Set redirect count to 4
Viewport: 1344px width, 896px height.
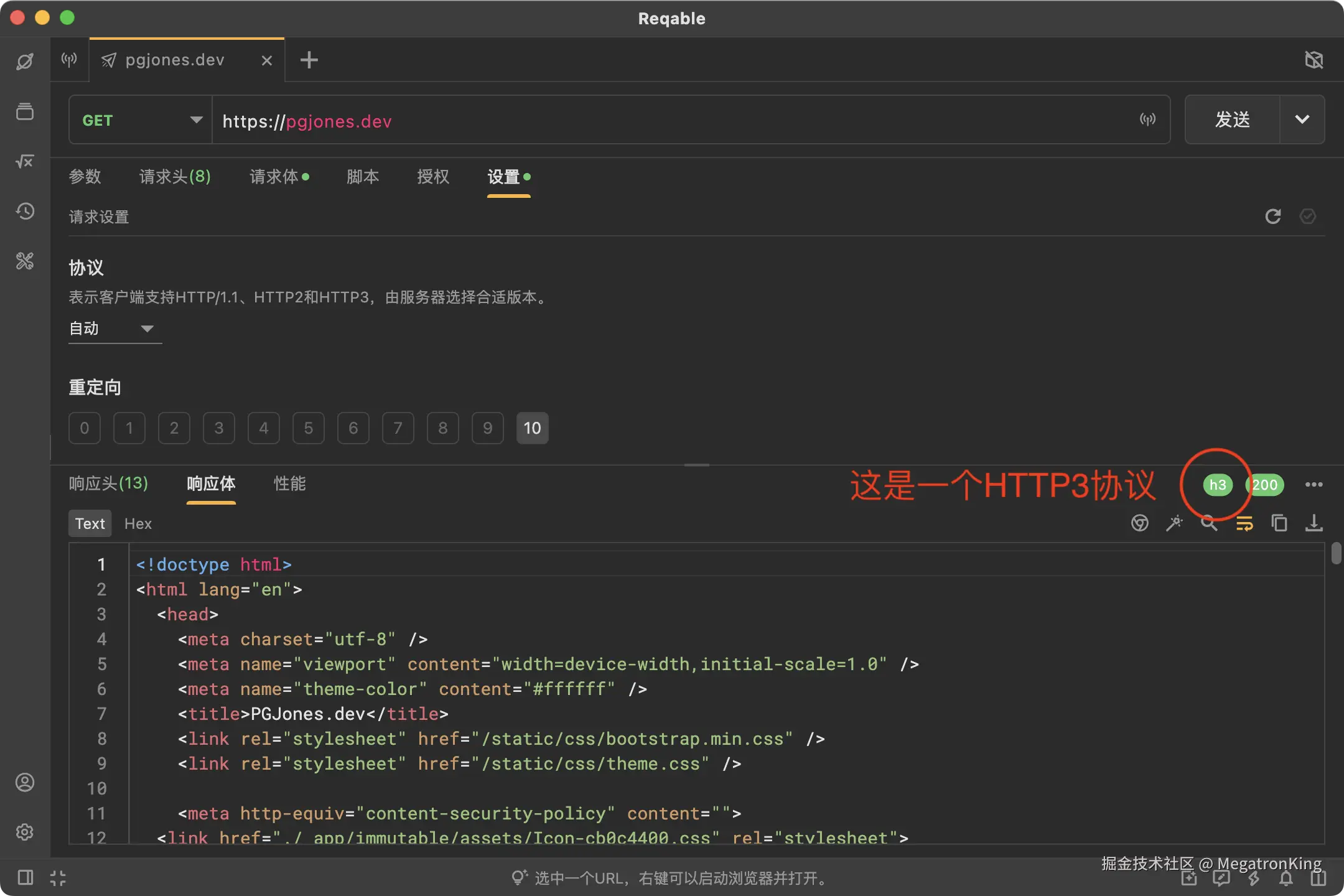(264, 428)
